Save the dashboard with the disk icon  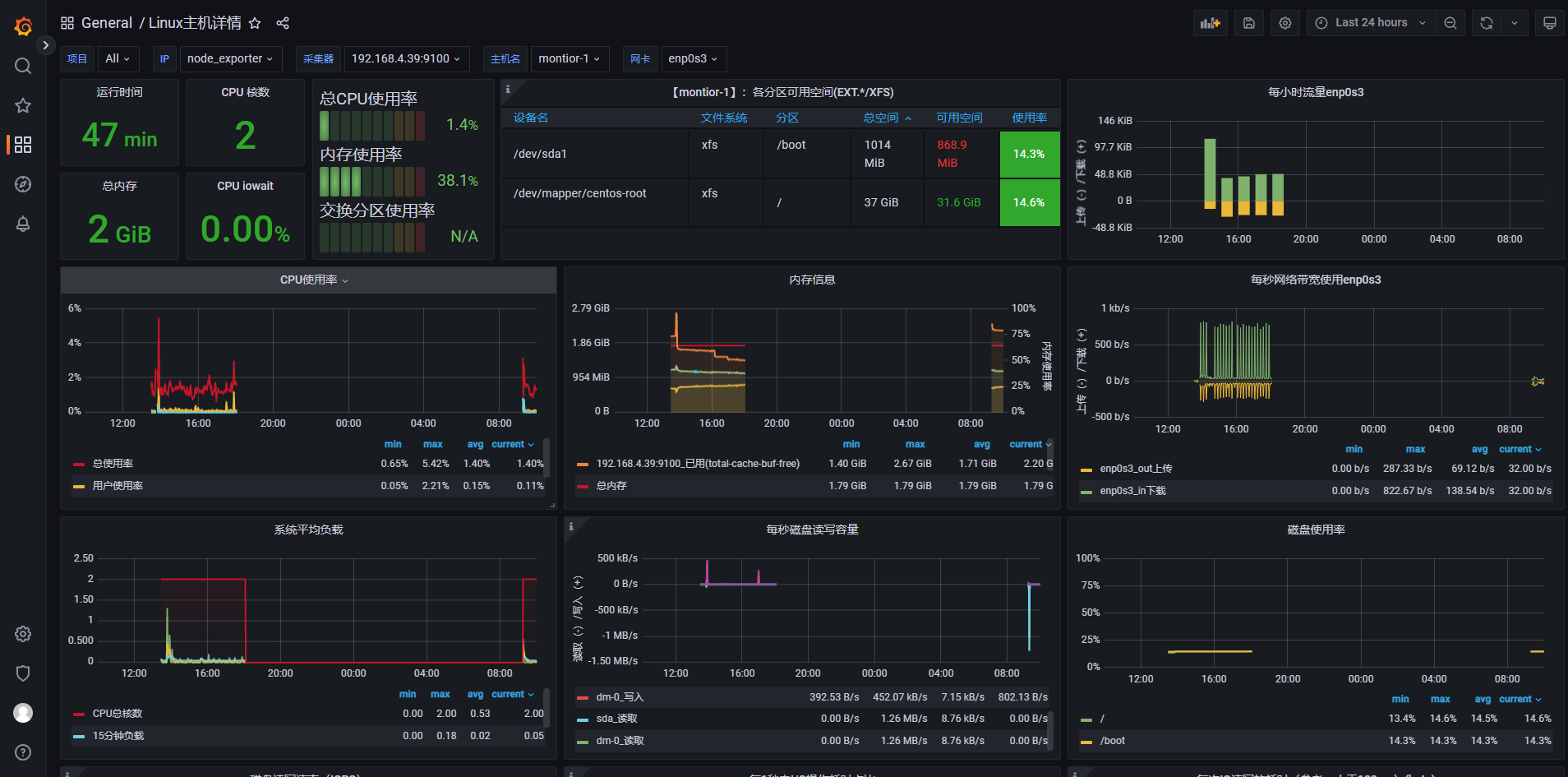click(1249, 23)
